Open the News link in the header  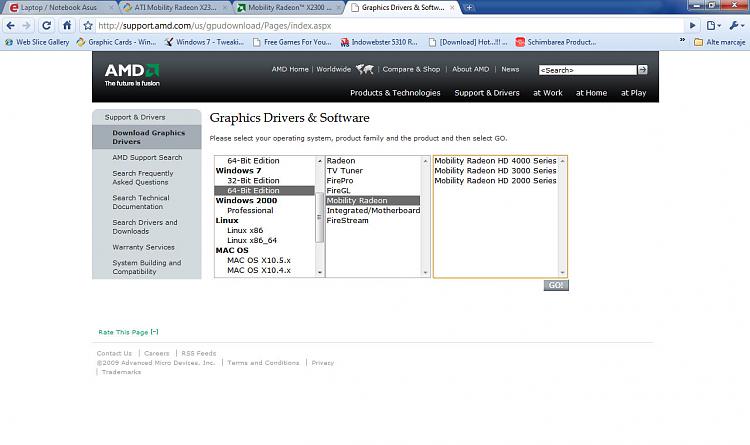click(510, 69)
